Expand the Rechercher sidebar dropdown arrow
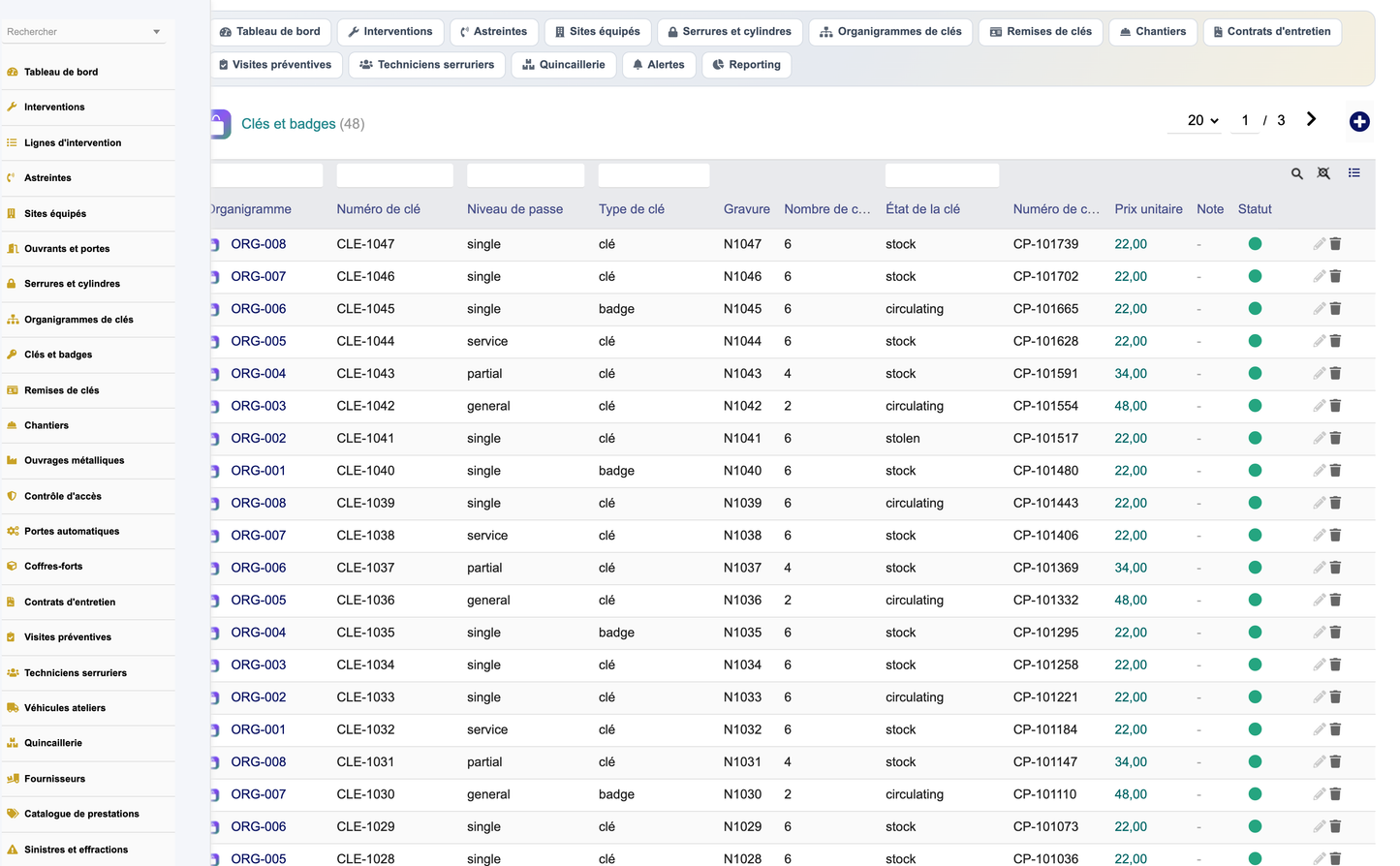Image resolution: width=1400 pixels, height=866 pixels. [157, 32]
